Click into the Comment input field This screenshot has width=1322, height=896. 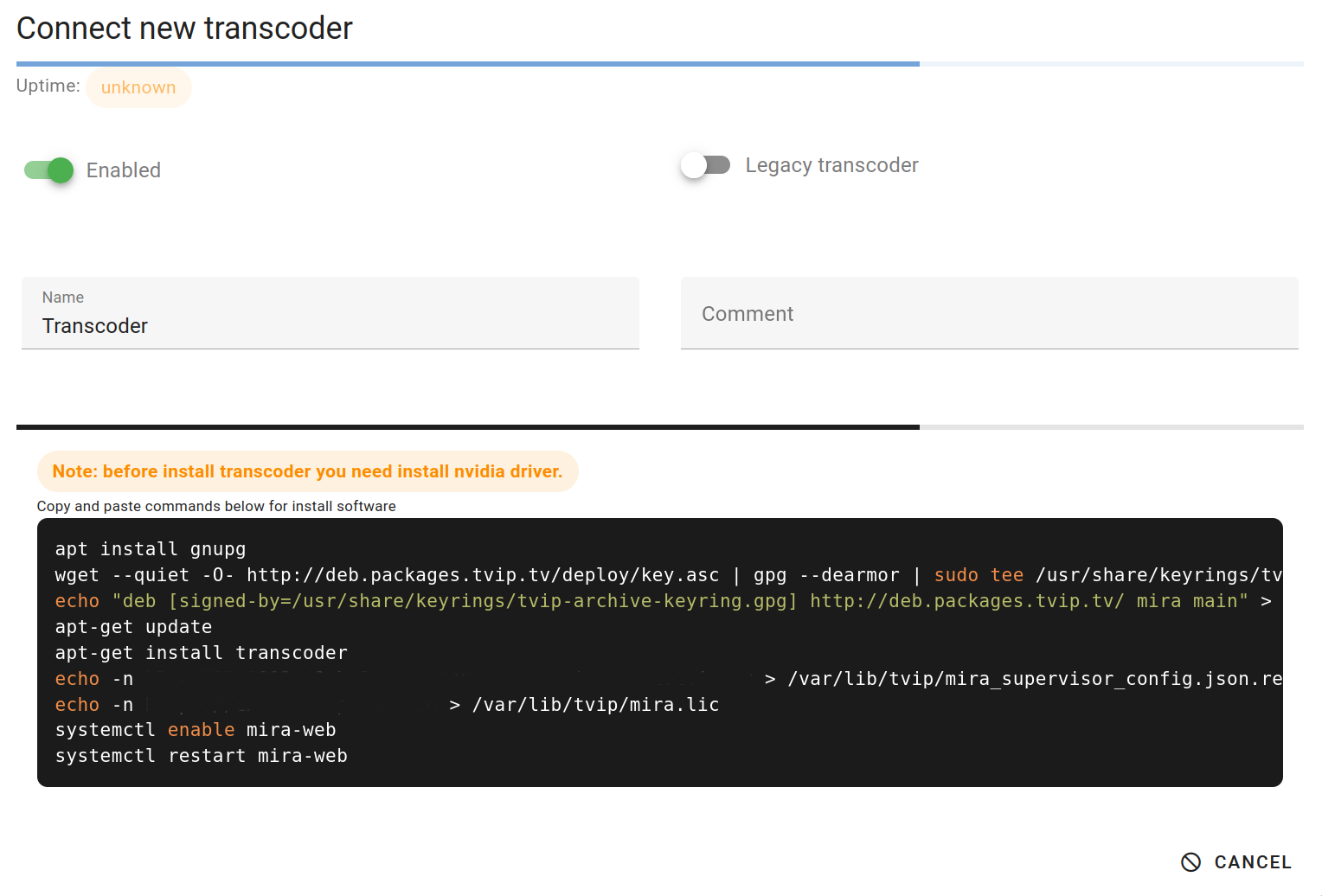[989, 314]
